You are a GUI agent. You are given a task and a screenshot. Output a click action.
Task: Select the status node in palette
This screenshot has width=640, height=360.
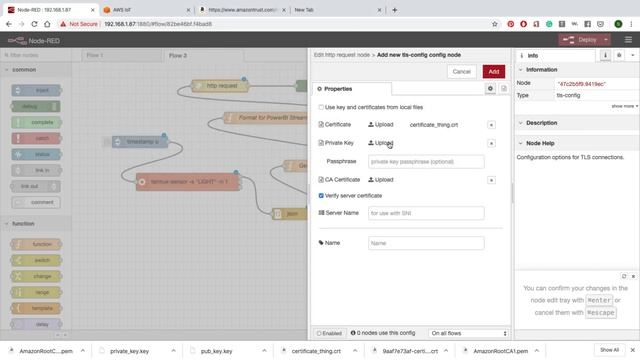click(36, 154)
